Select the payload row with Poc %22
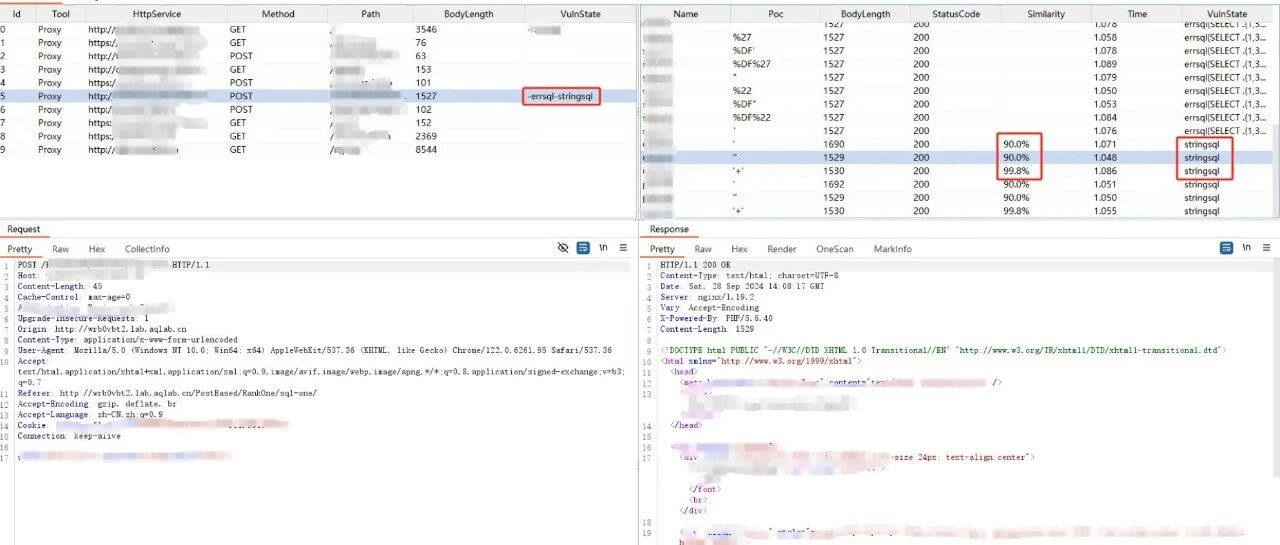 click(957, 91)
